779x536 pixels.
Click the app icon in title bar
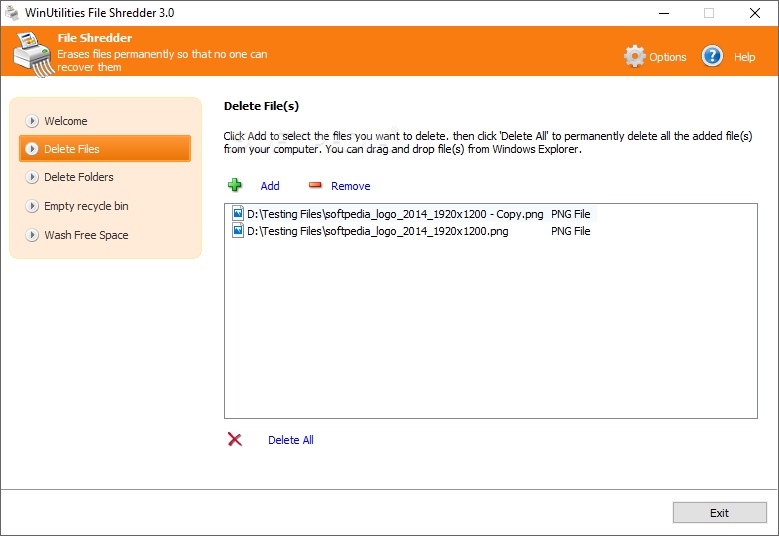pyautogui.click(x=12, y=13)
